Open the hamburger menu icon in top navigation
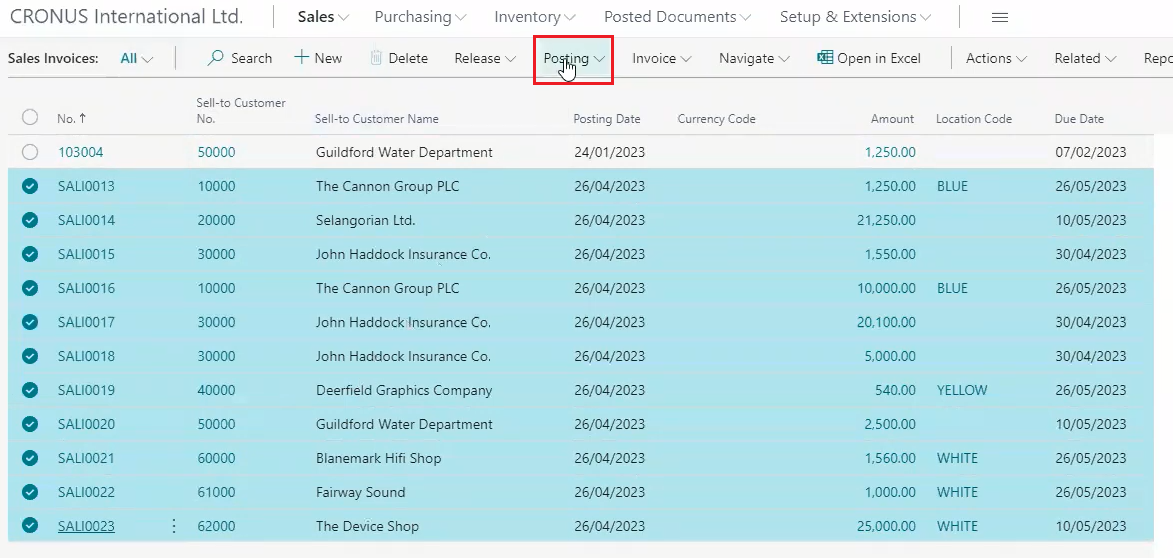 pyautogui.click(x=999, y=17)
